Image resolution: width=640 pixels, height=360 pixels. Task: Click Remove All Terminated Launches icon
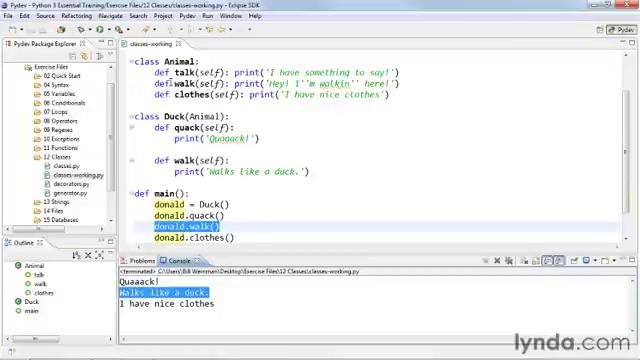[x=509, y=260]
